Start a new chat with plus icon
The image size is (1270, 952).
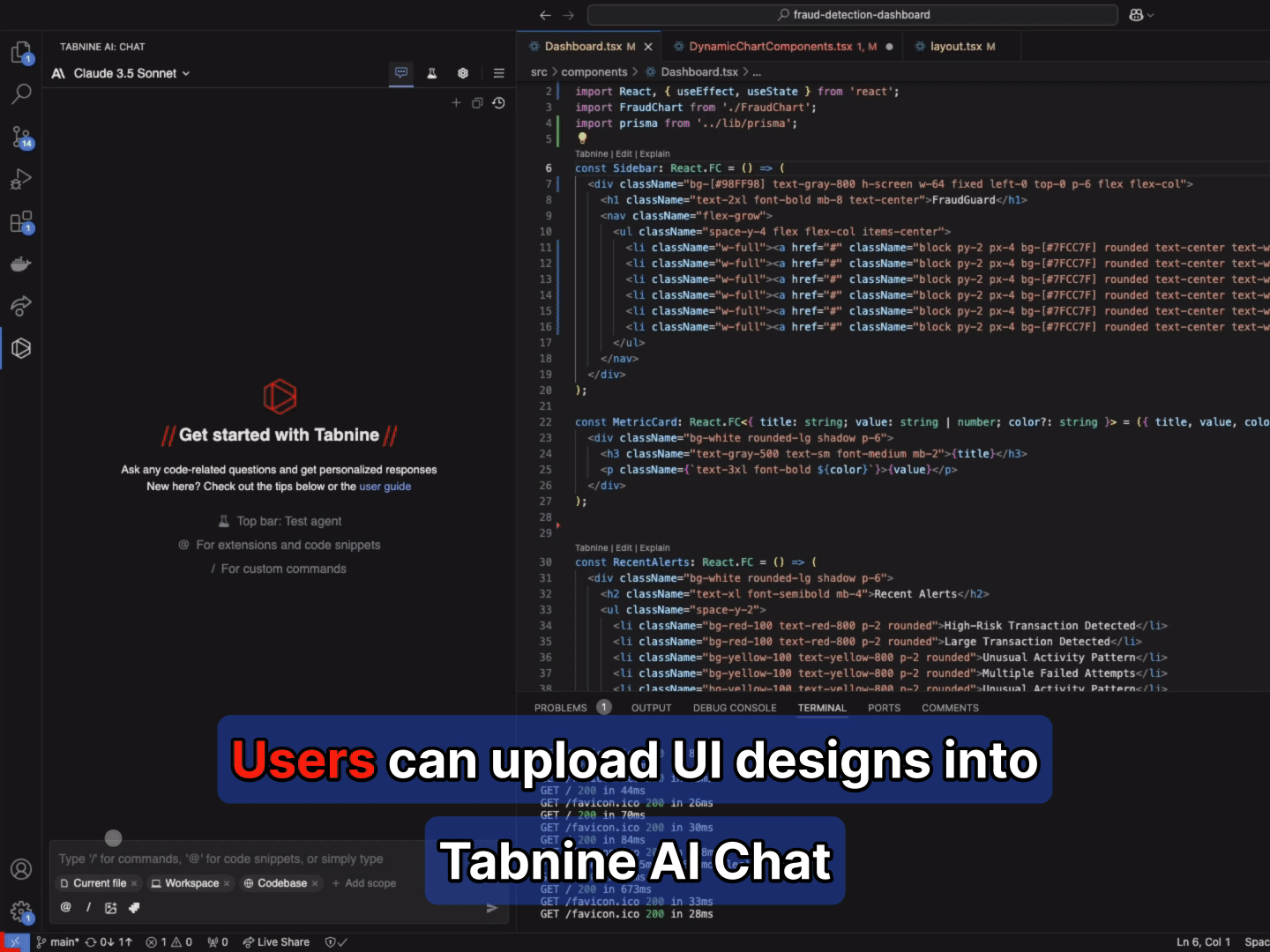[456, 103]
